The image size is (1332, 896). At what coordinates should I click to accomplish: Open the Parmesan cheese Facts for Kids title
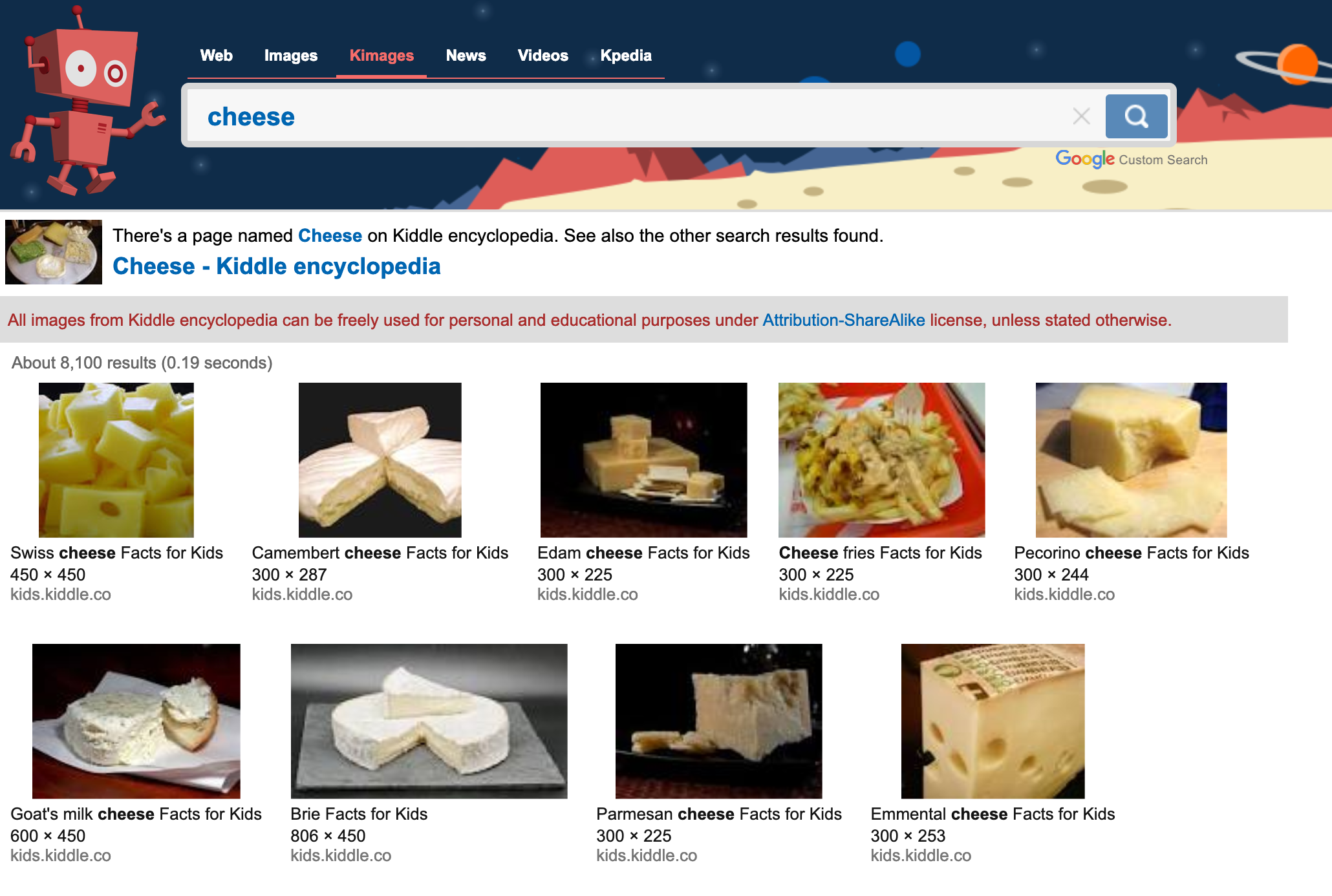pos(718,814)
